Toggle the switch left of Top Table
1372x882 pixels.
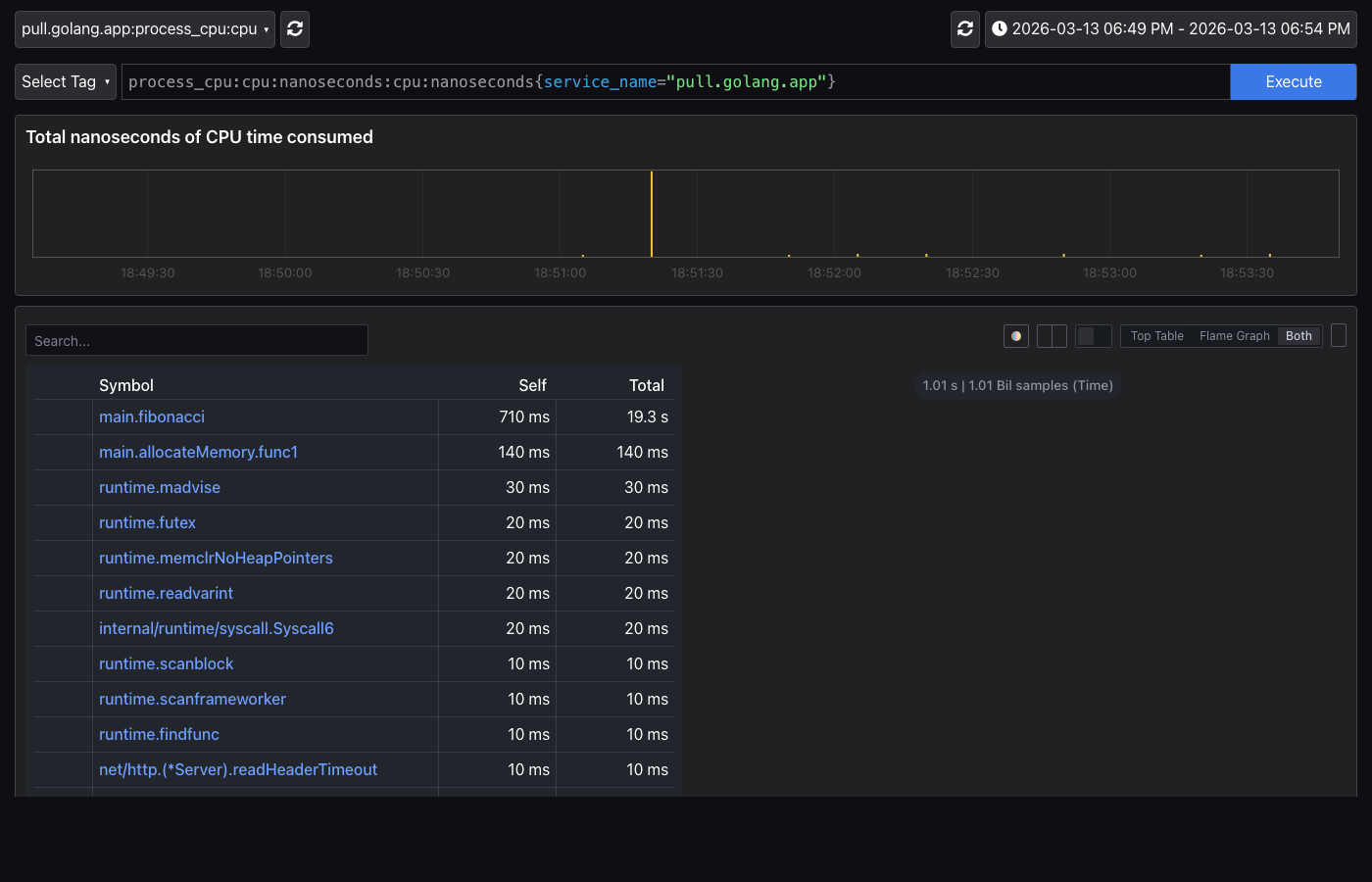pyautogui.click(x=1093, y=336)
